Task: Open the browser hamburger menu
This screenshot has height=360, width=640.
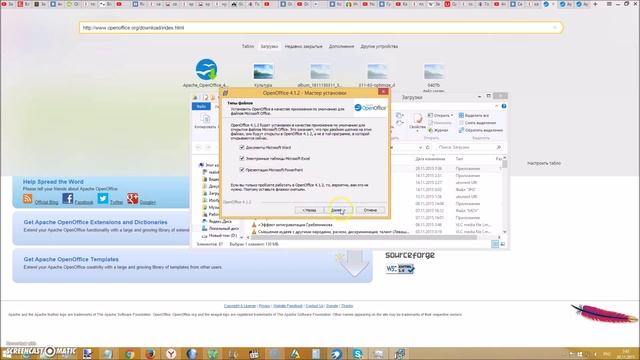Action: click(x=609, y=4)
